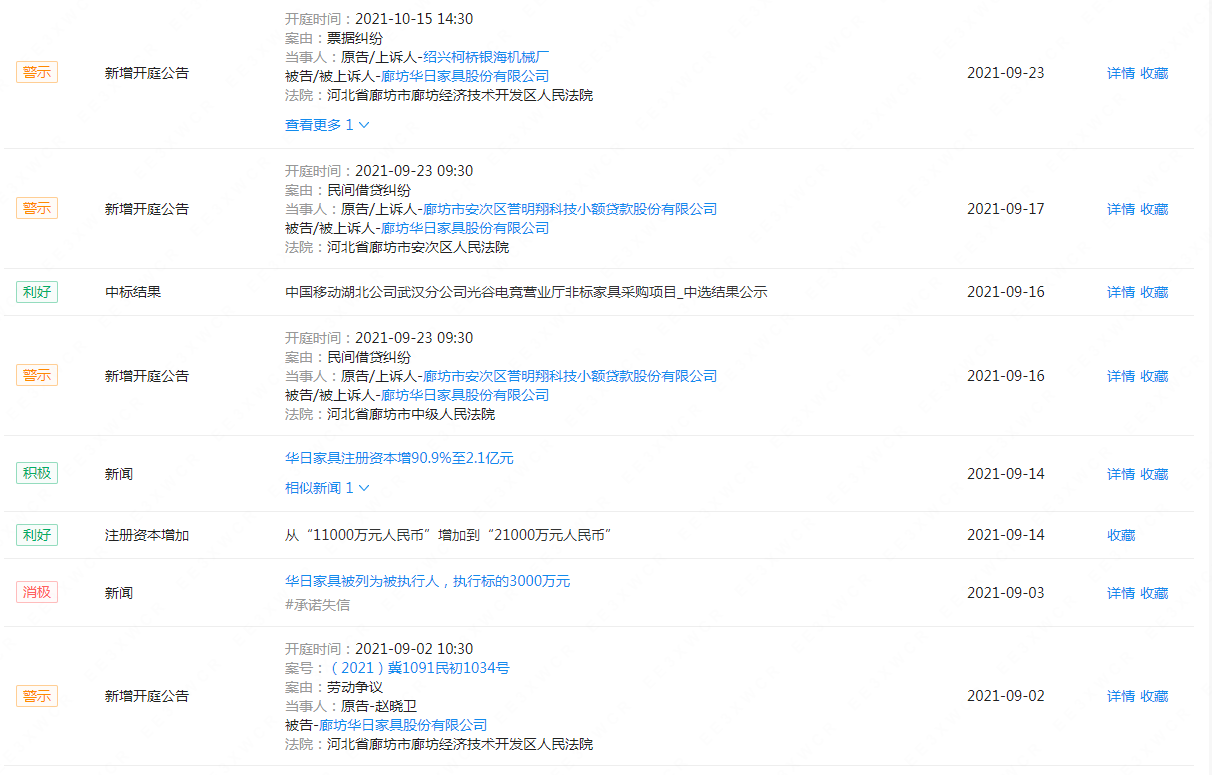Open 廊坊市安次区营明翔科技小额贷款 link, 中级人民法院 row
Screen dimensions: 1212x775
(x=570, y=376)
